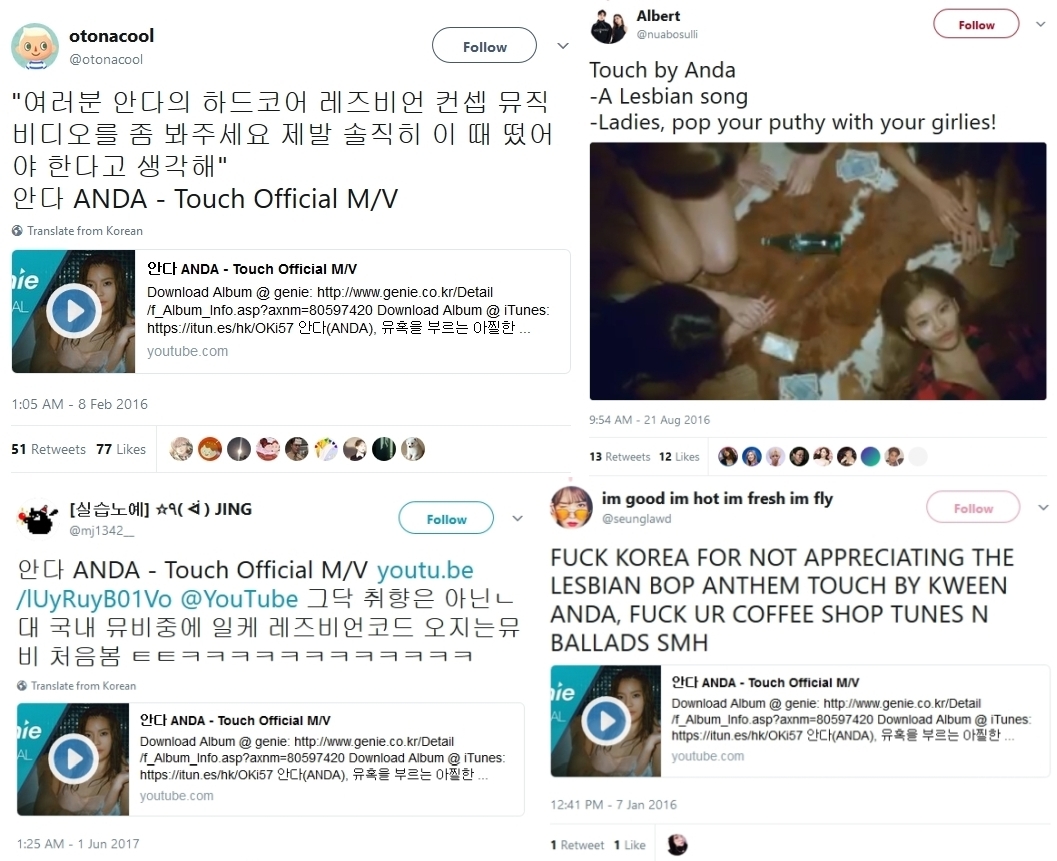Follow Albert @nuabosulli
The image size is (1057, 861).
975,24
